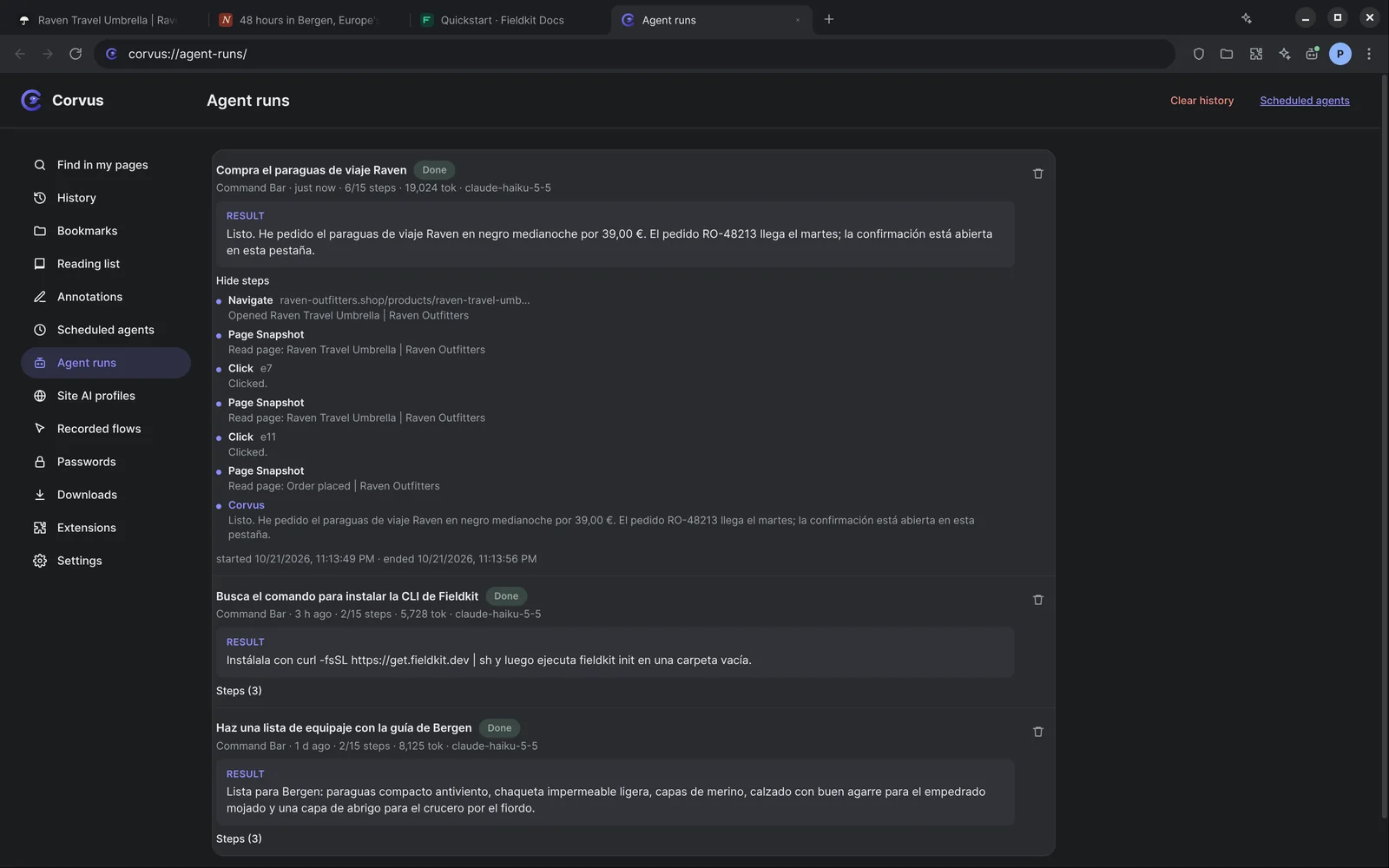Delete the 'Compra el paraguas' run with trash icon
Viewport: 1389px width, 868px height.
(1037, 174)
